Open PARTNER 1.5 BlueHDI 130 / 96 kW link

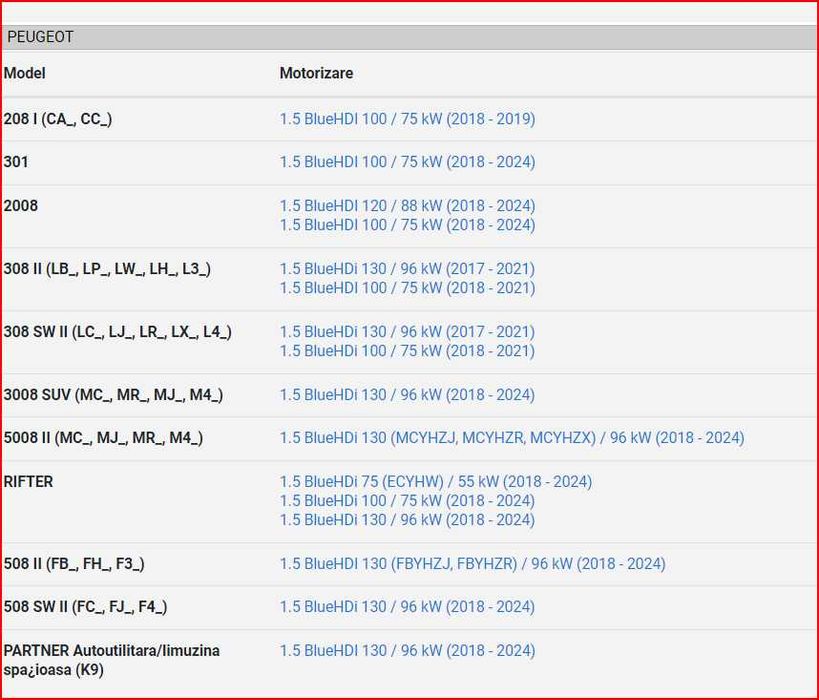point(407,651)
